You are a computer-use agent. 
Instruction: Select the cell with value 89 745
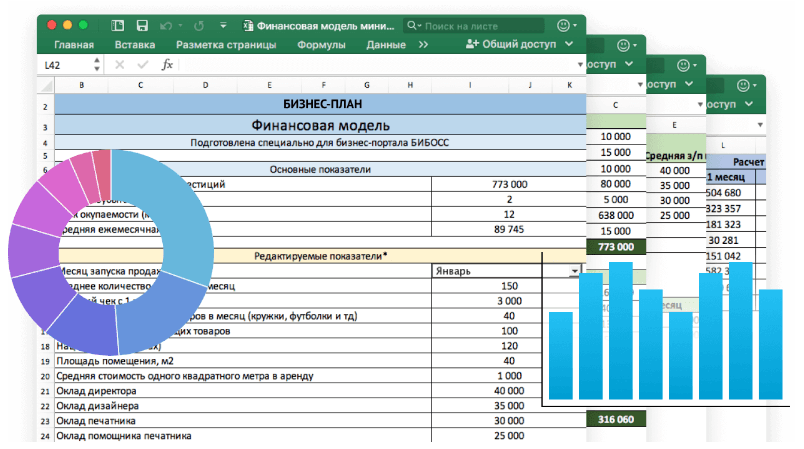click(x=509, y=229)
